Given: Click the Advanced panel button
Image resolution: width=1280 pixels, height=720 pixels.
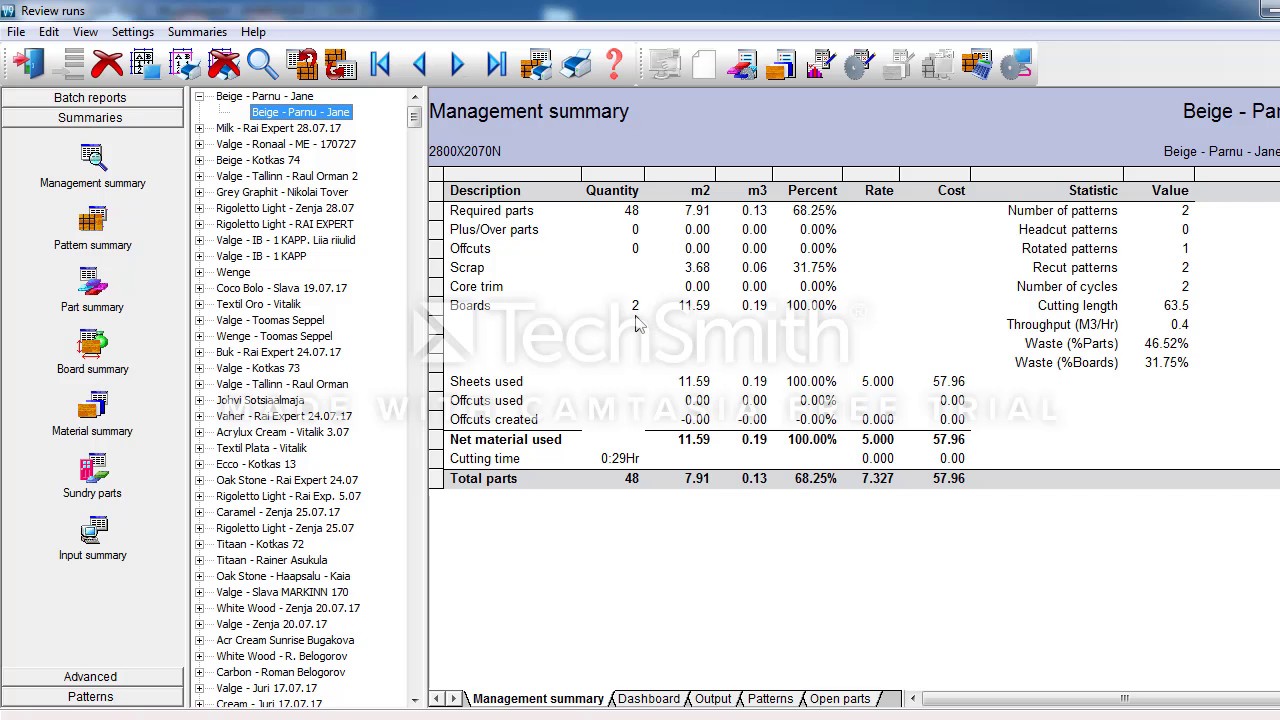Looking at the screenshot, I should pyautogui.click(x=90, y=677).
